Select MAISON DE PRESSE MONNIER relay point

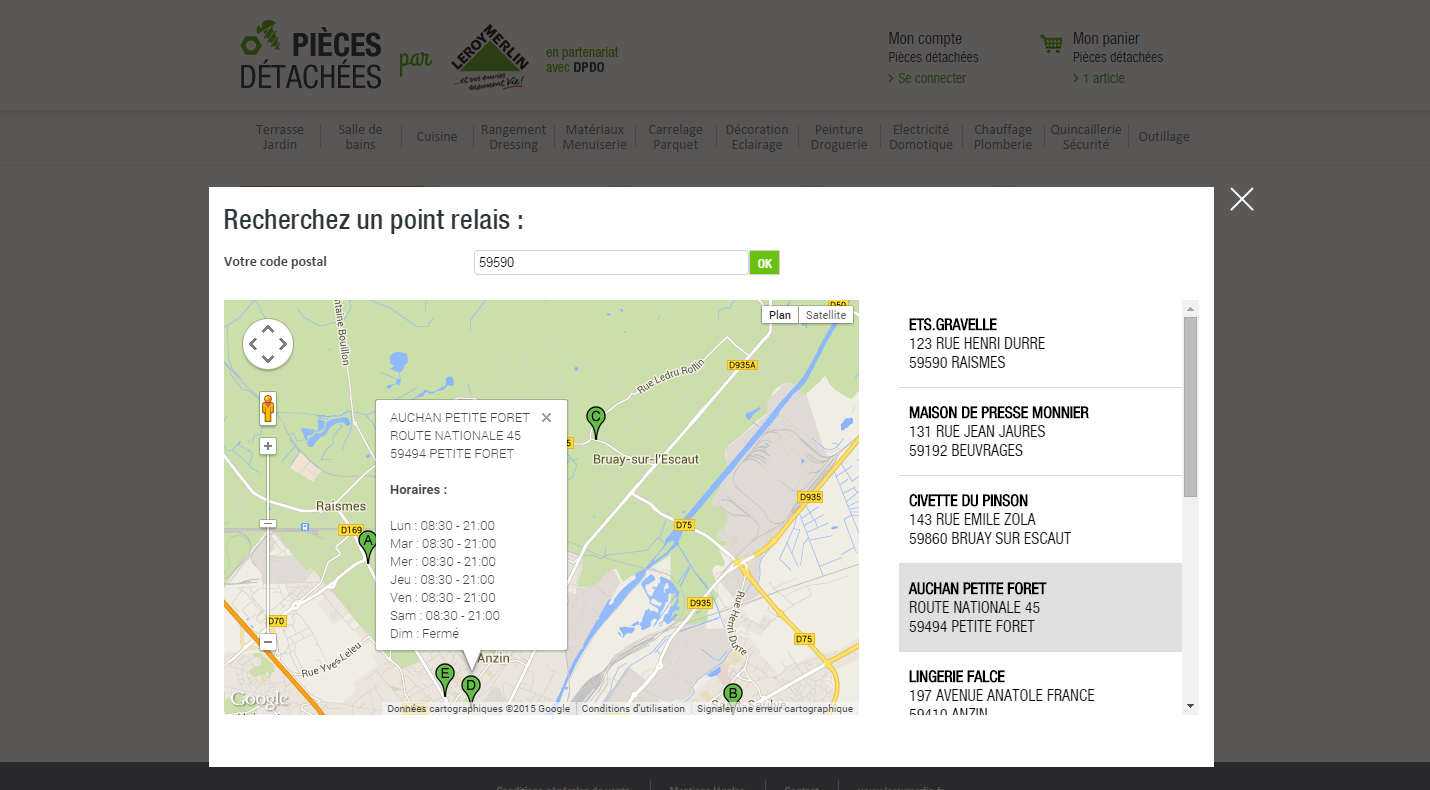[x=1040, y=432]
